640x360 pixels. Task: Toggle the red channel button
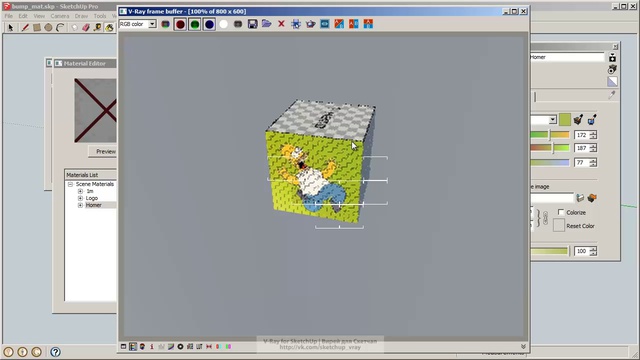point(180,24)
